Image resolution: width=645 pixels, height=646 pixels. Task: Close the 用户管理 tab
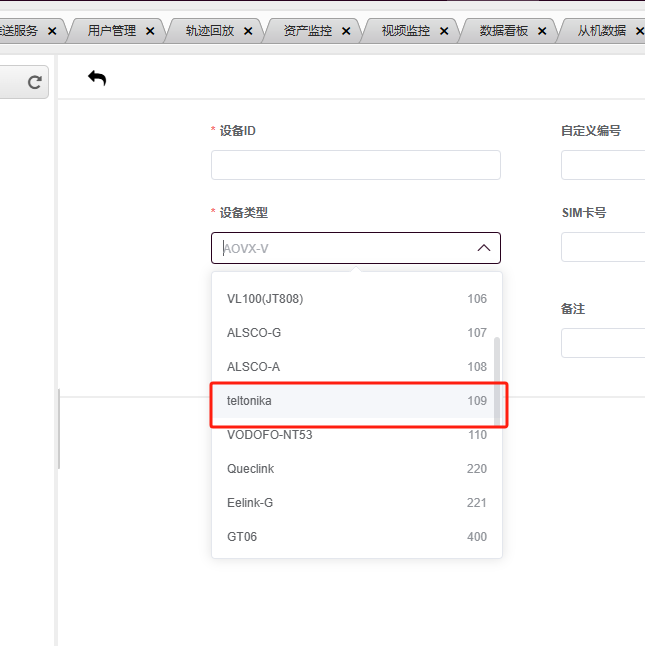tap(150, 31)
